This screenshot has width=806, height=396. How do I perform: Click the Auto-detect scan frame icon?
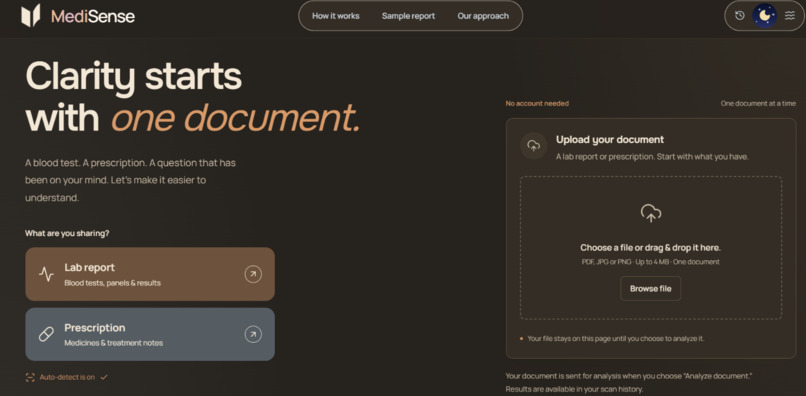click(30, 377)
